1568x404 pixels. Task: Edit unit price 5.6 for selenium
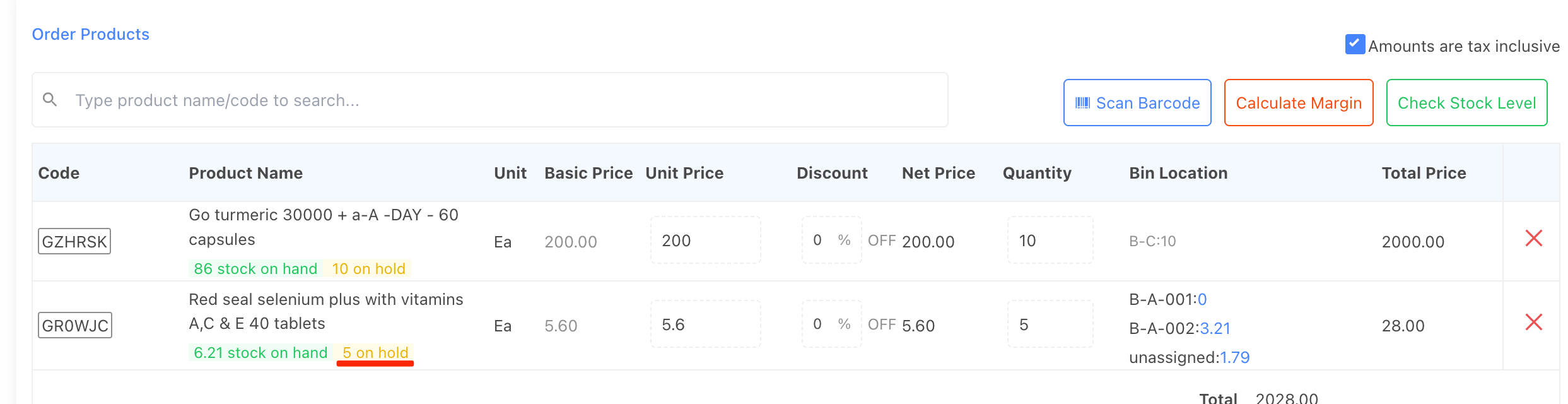coord(705,324)
